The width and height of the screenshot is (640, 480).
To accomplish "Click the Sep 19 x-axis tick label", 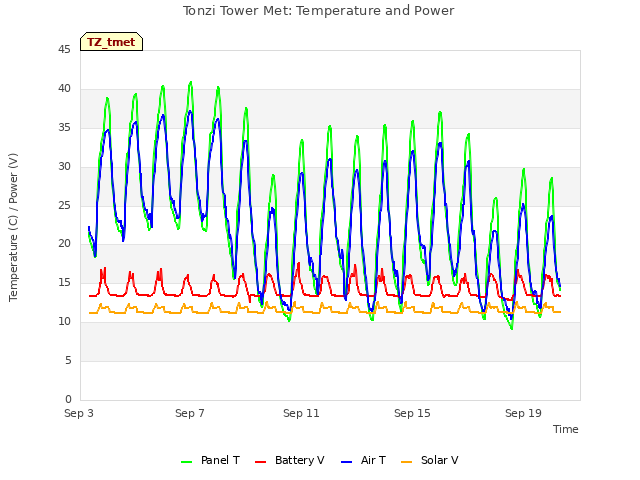I will tap(523, 413).
